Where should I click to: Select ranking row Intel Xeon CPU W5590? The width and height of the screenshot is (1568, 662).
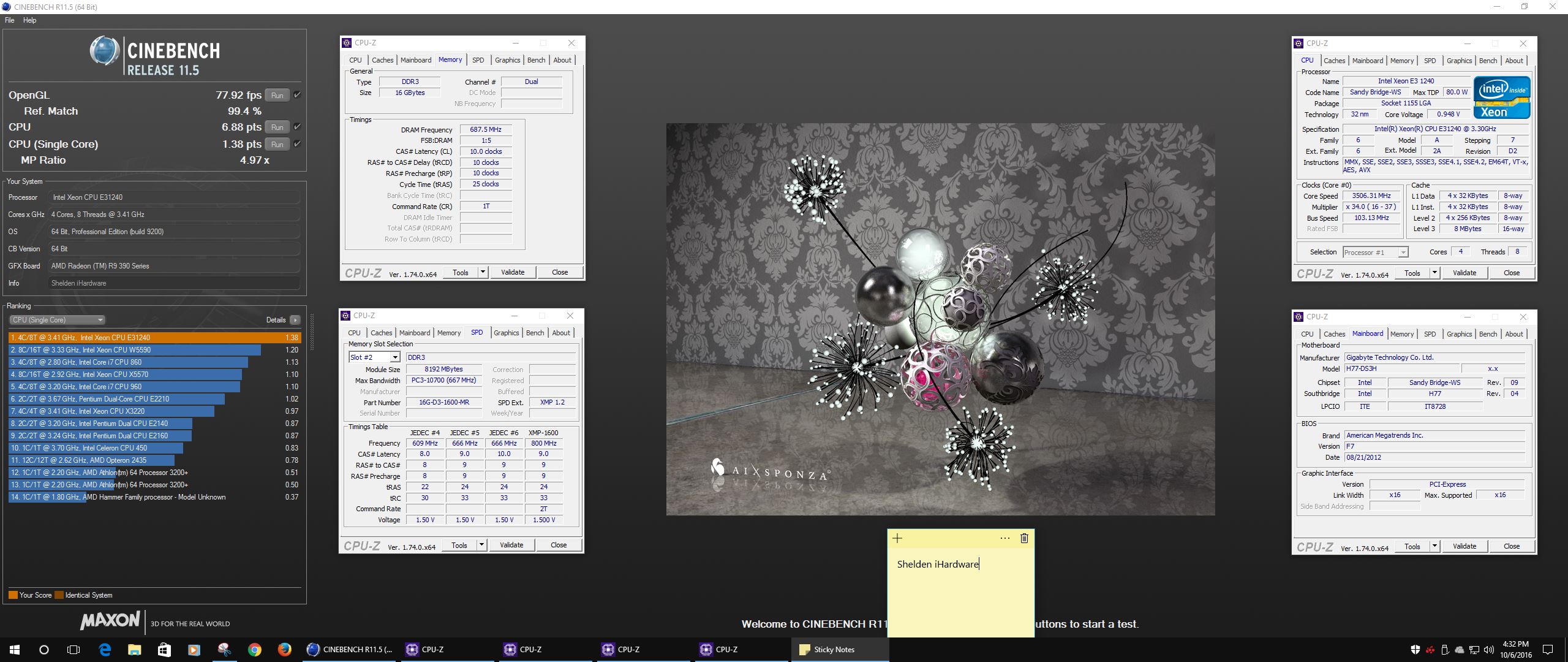click(154, 350)
